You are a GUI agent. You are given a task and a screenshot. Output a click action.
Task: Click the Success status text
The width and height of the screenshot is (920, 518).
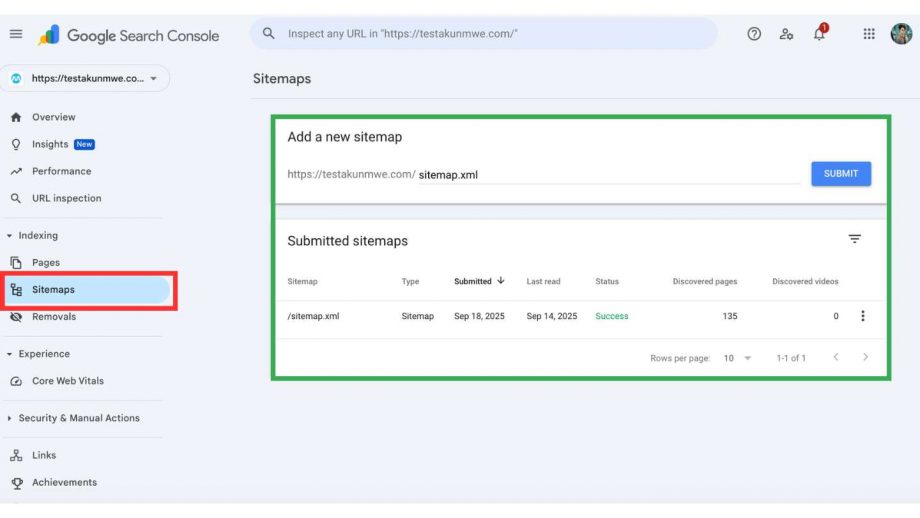(611, 316)
